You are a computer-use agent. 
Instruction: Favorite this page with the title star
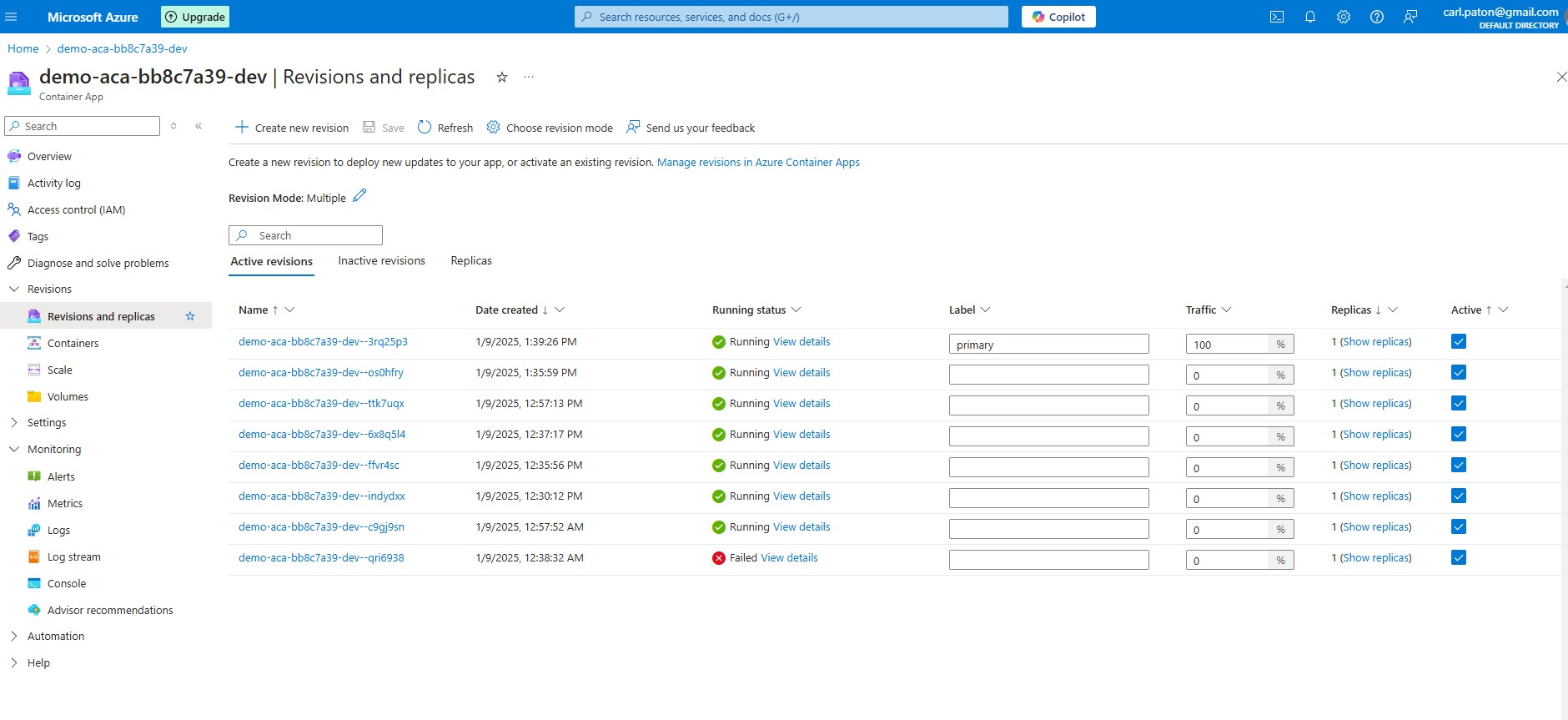[x=502, y=77]
